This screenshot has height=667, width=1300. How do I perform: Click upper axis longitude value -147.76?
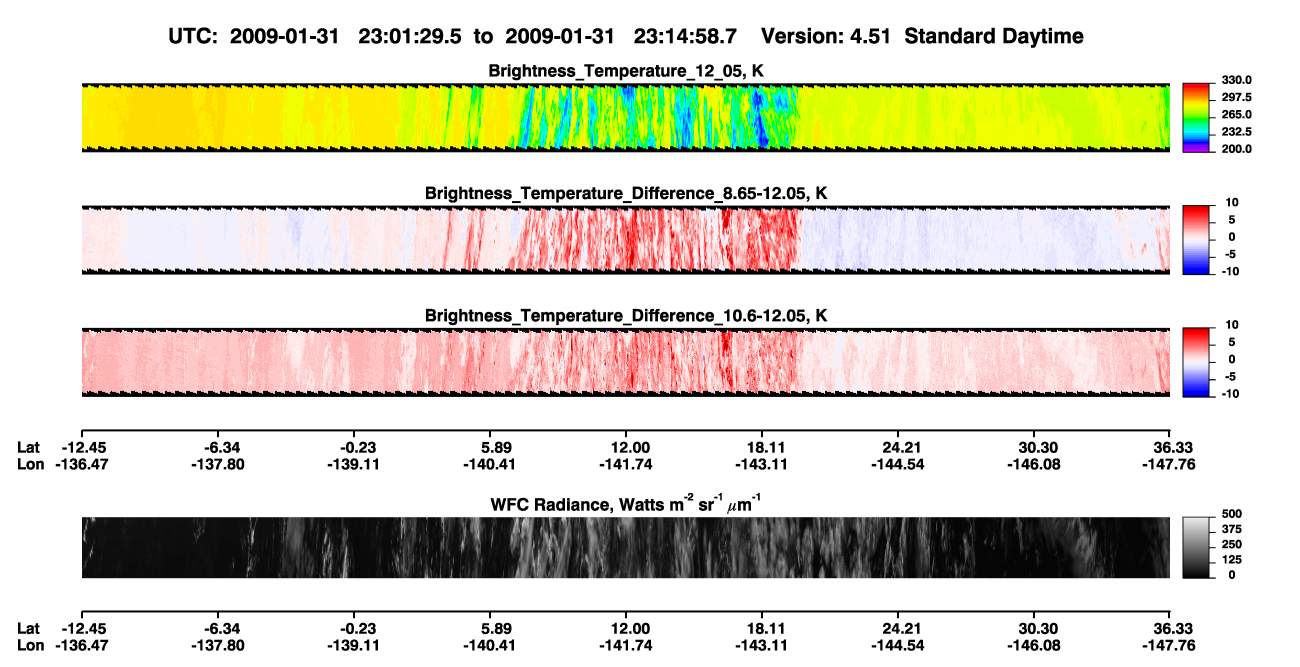(x=1170, y=464)
